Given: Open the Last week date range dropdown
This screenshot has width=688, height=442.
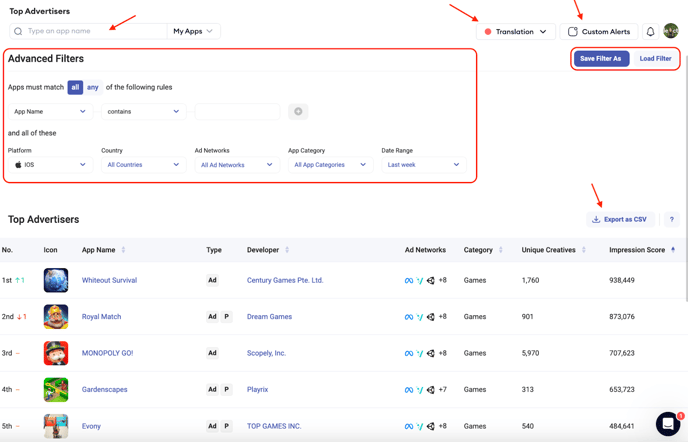Looking at the screenshot, I should pyautogui.click(x=424, y=165).
